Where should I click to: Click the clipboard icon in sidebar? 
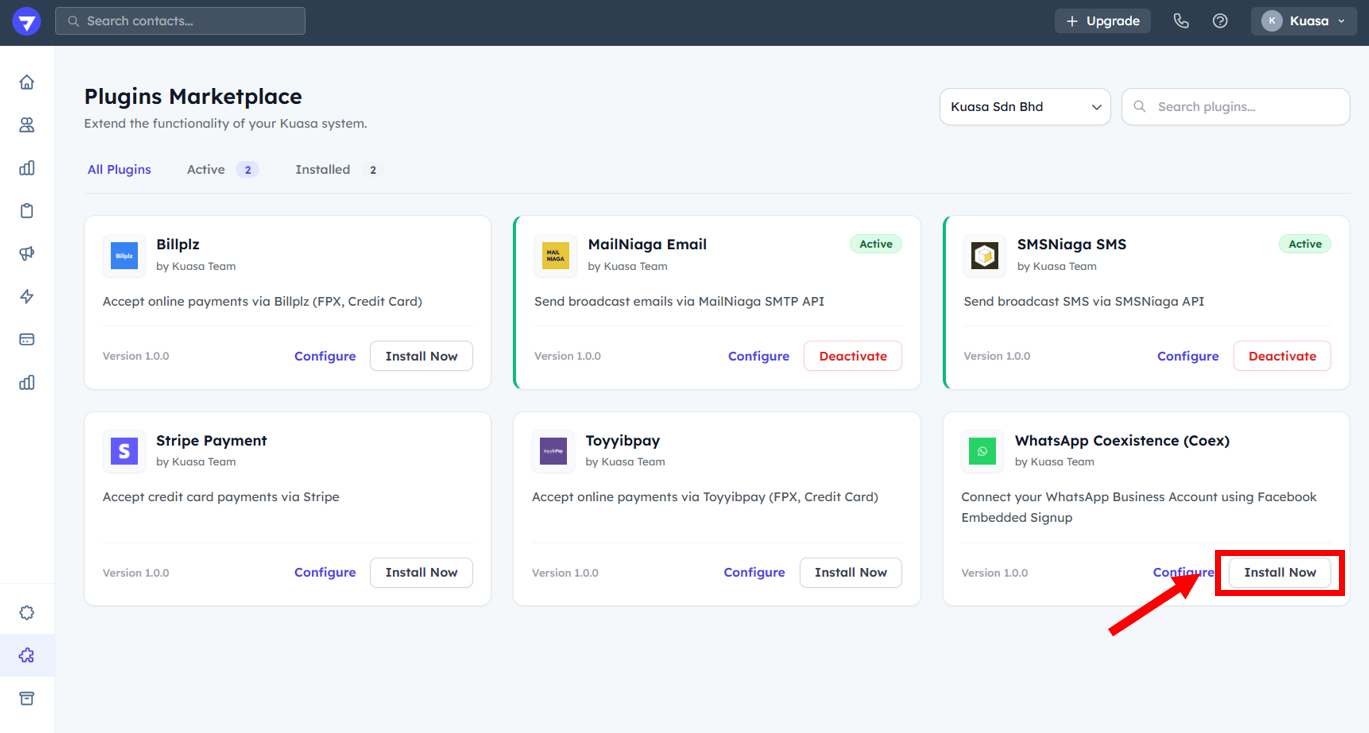[27, 211]
